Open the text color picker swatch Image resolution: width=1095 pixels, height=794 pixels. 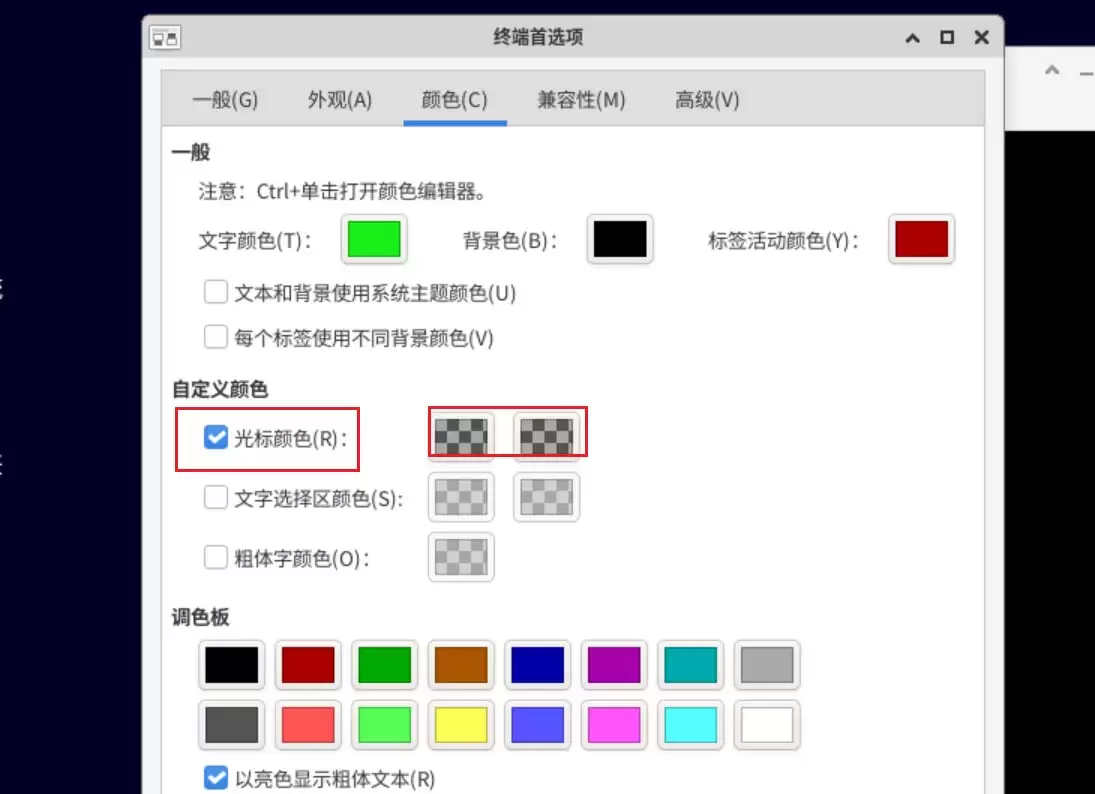coord(374,239)
